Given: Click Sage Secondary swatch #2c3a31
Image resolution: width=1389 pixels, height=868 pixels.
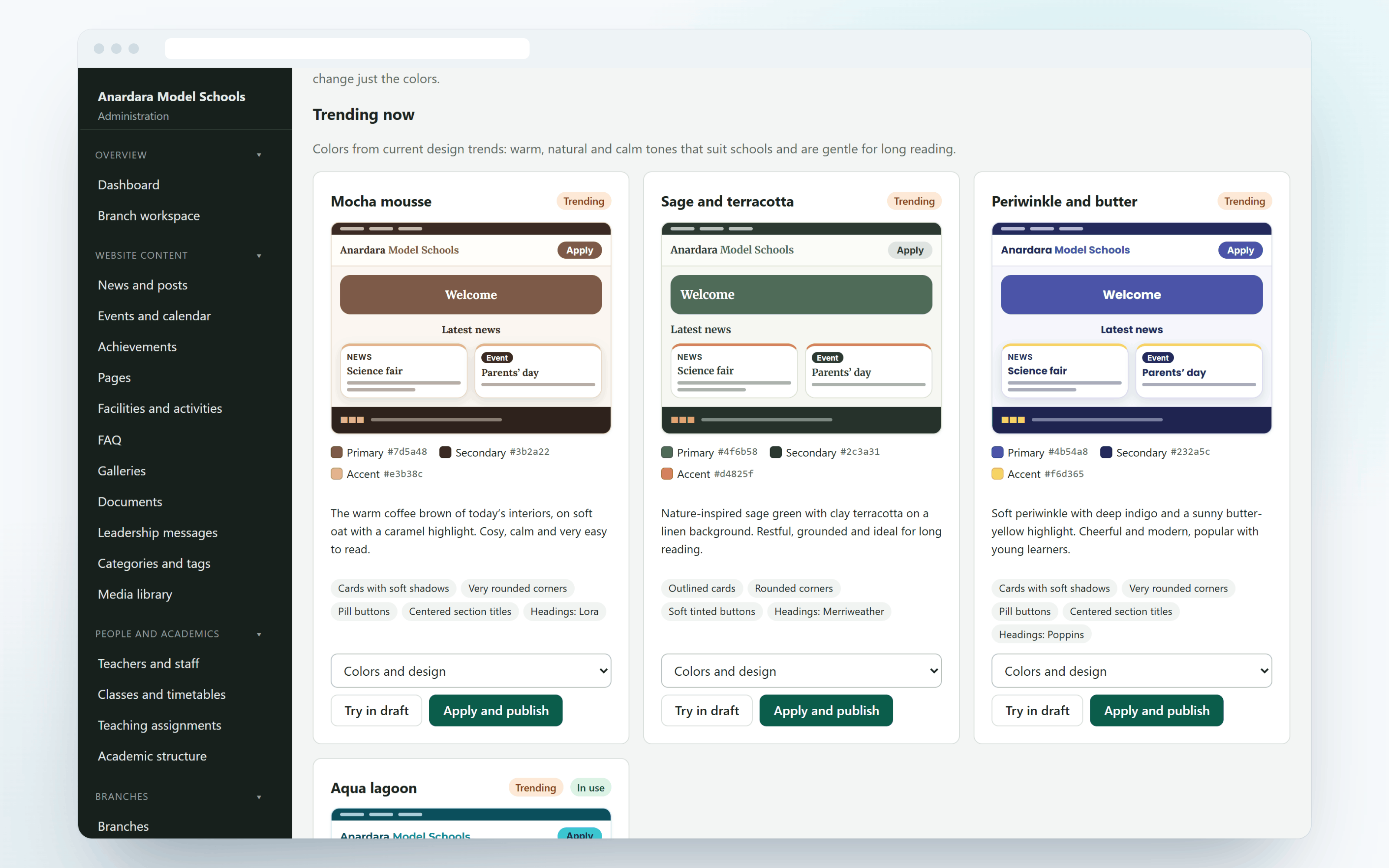Looking at the screenshot, I should pyautogui.click(x=776, y=452).
